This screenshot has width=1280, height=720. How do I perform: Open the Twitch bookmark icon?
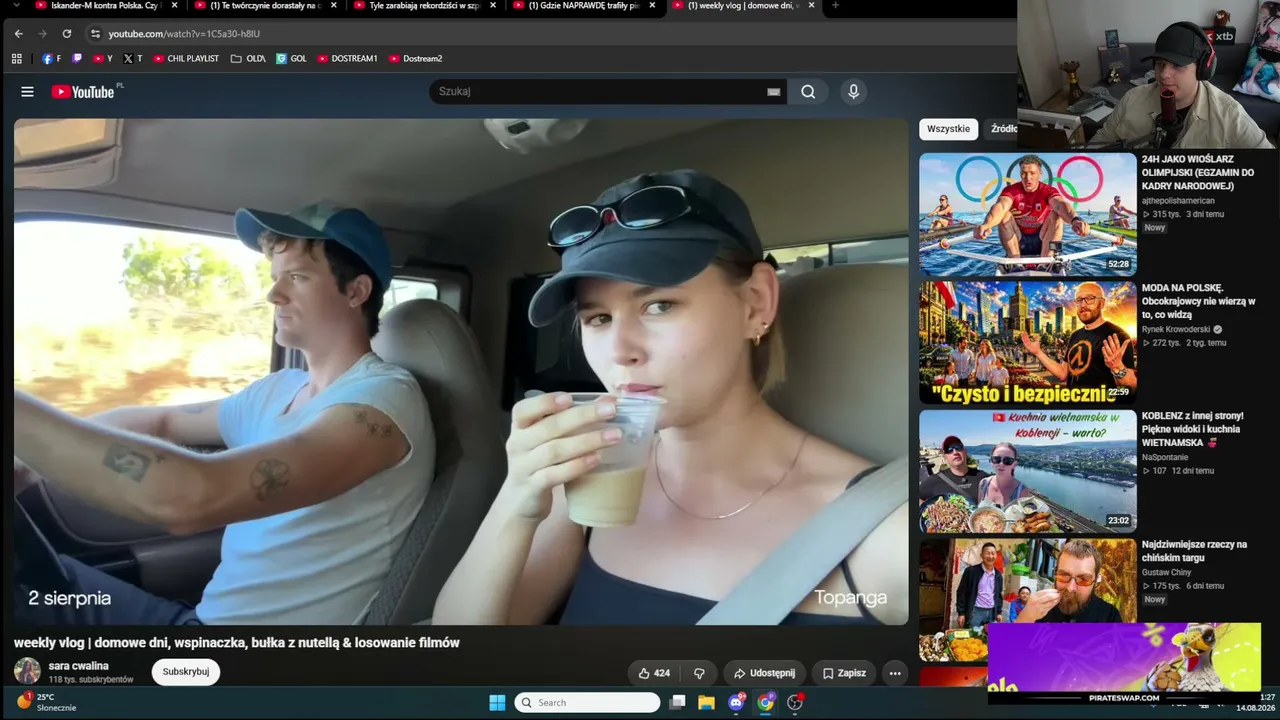click(78, 59)
